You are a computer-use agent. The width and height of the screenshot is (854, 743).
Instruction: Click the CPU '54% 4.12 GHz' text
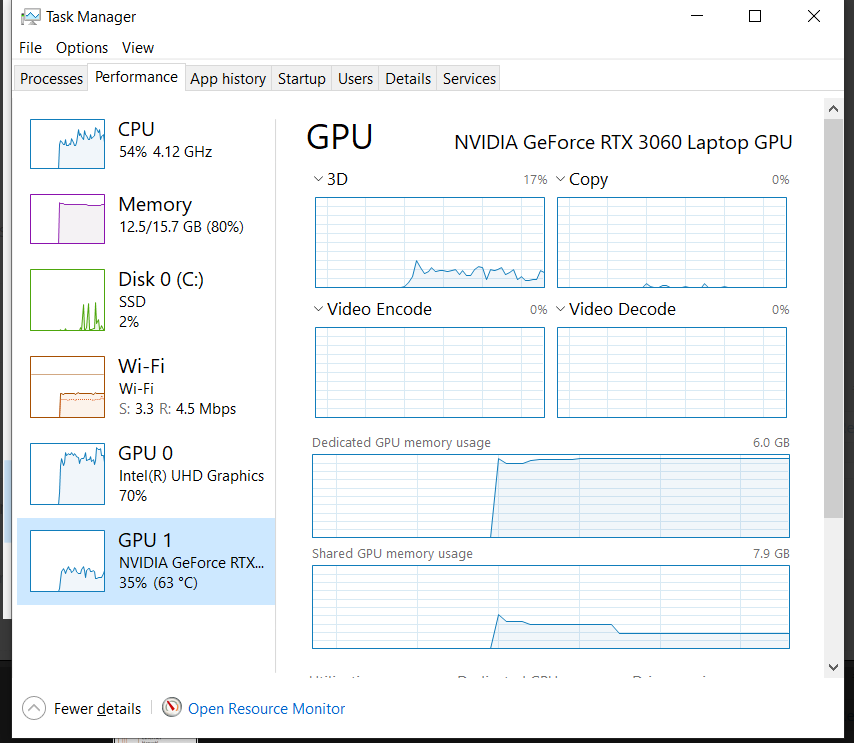166,152
